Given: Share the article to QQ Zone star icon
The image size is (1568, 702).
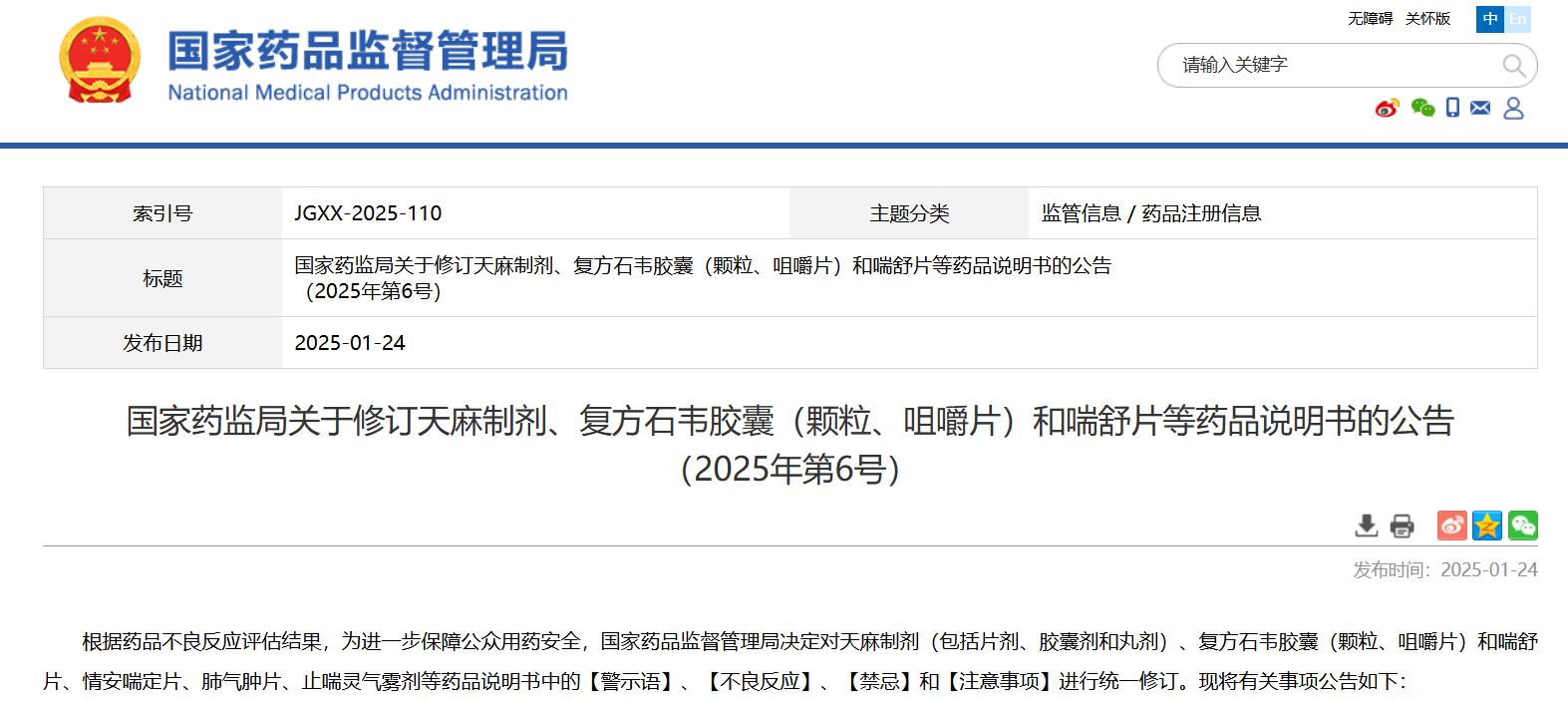Looking at the screenshot, I should click(1486, 526).
